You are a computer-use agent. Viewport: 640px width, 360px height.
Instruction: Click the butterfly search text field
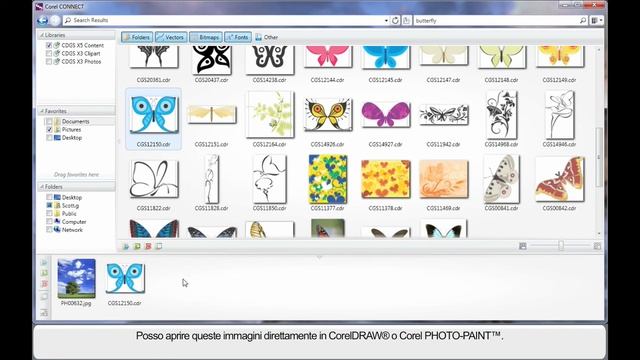point(496,20)
